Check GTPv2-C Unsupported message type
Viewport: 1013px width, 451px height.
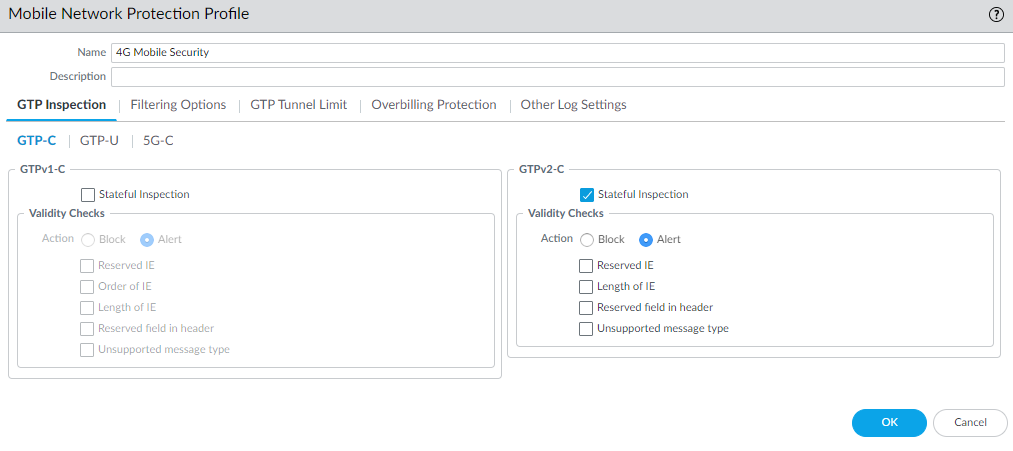[586, 329]
